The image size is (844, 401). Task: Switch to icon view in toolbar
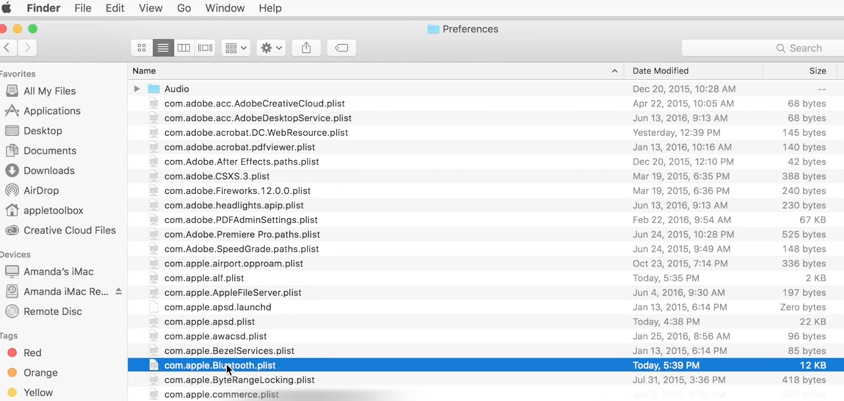142,48
